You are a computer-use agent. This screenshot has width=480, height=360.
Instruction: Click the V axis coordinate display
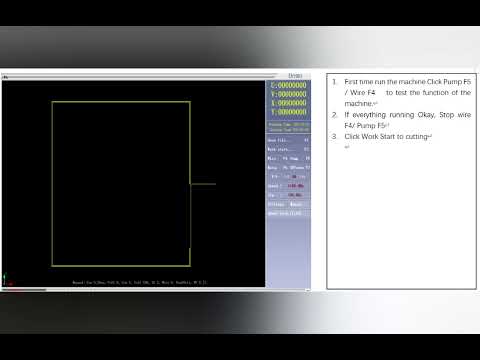coord(288,112)
